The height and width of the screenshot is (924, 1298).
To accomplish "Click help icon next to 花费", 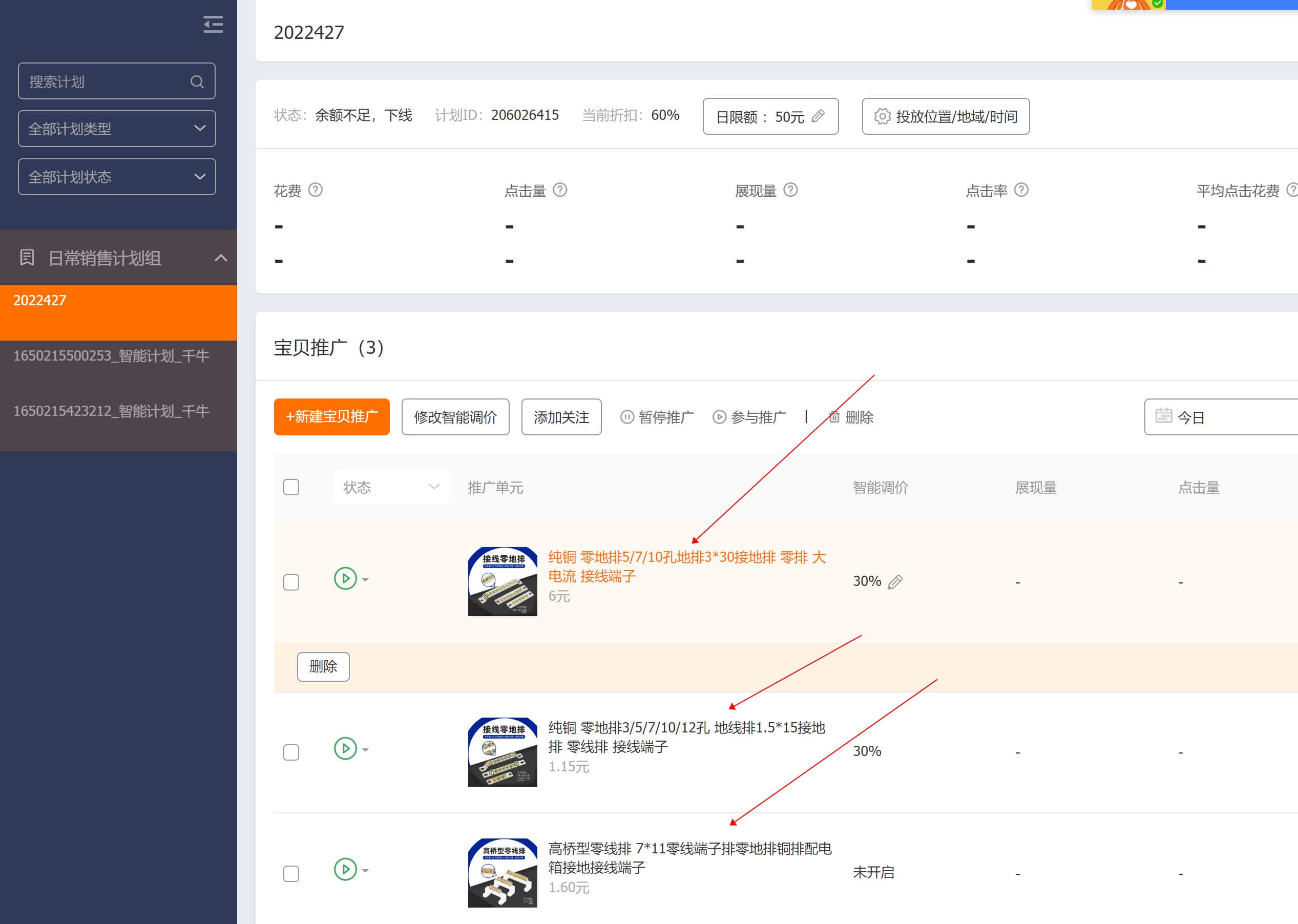I will [315, 190].
